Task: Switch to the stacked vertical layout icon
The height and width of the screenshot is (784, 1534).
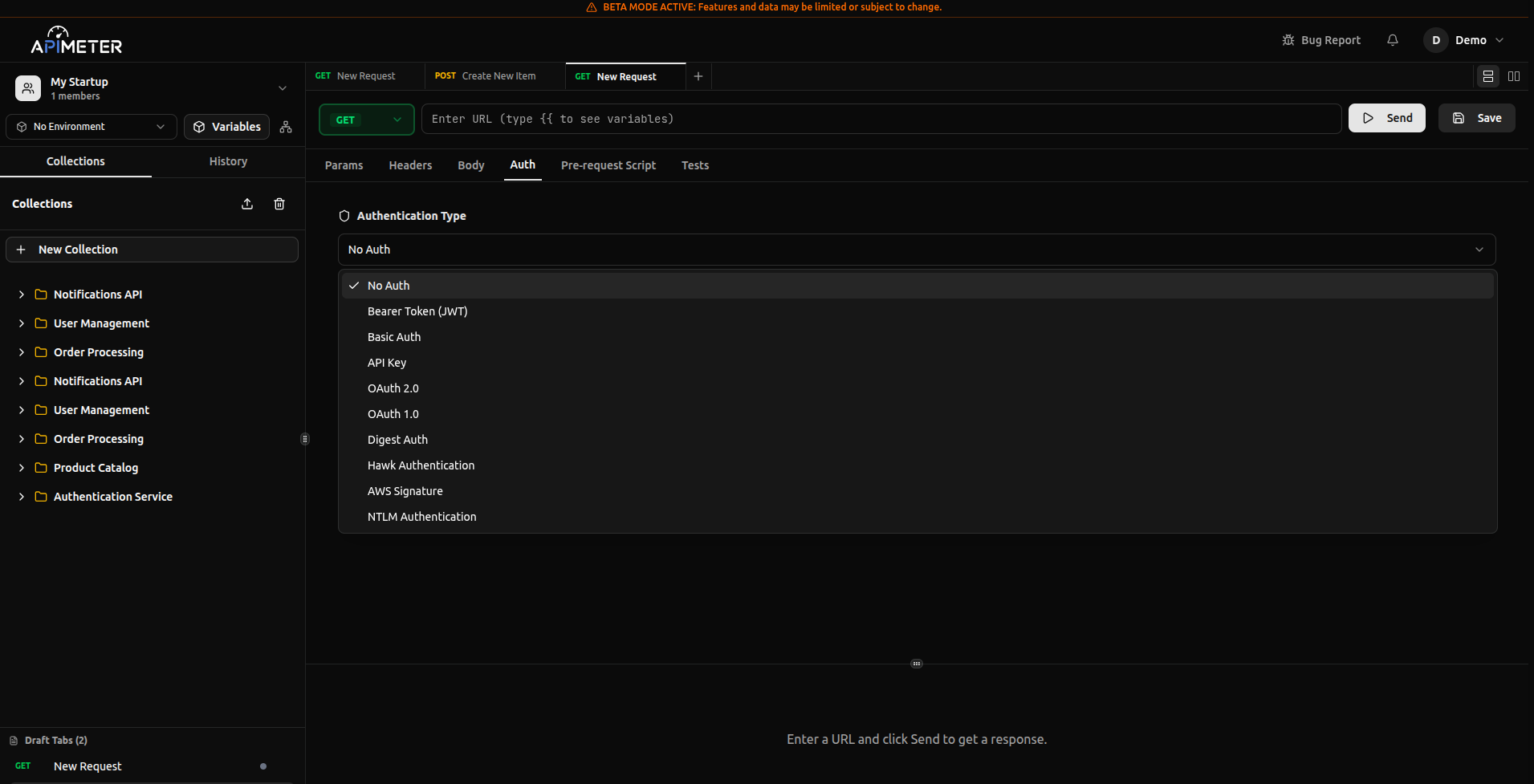Action: [x=1488, y=76]
